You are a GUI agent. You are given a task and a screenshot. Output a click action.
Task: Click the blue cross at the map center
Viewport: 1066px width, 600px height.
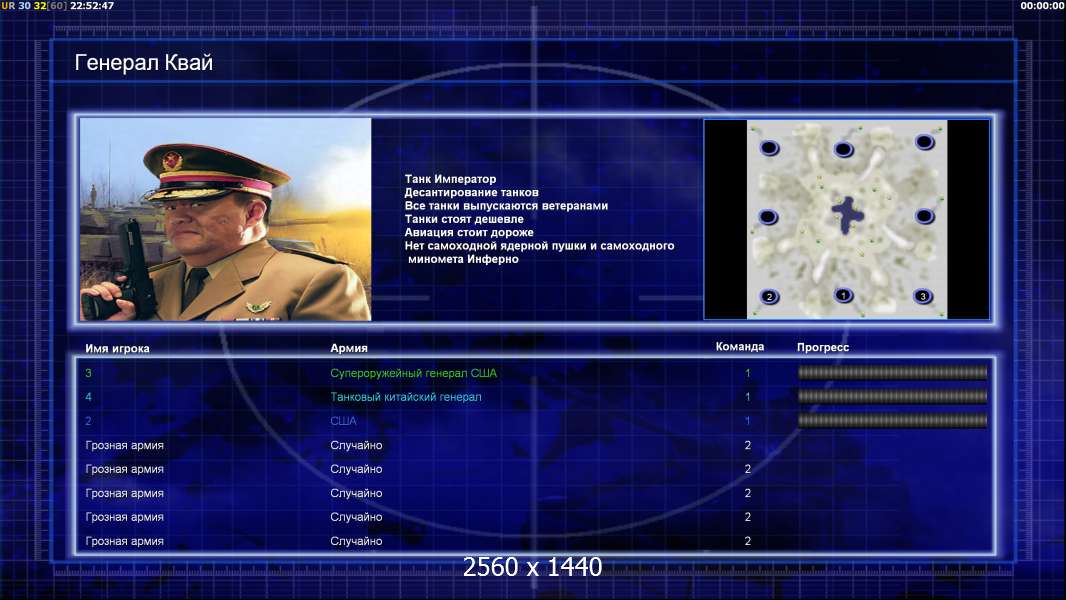point(848,215)
